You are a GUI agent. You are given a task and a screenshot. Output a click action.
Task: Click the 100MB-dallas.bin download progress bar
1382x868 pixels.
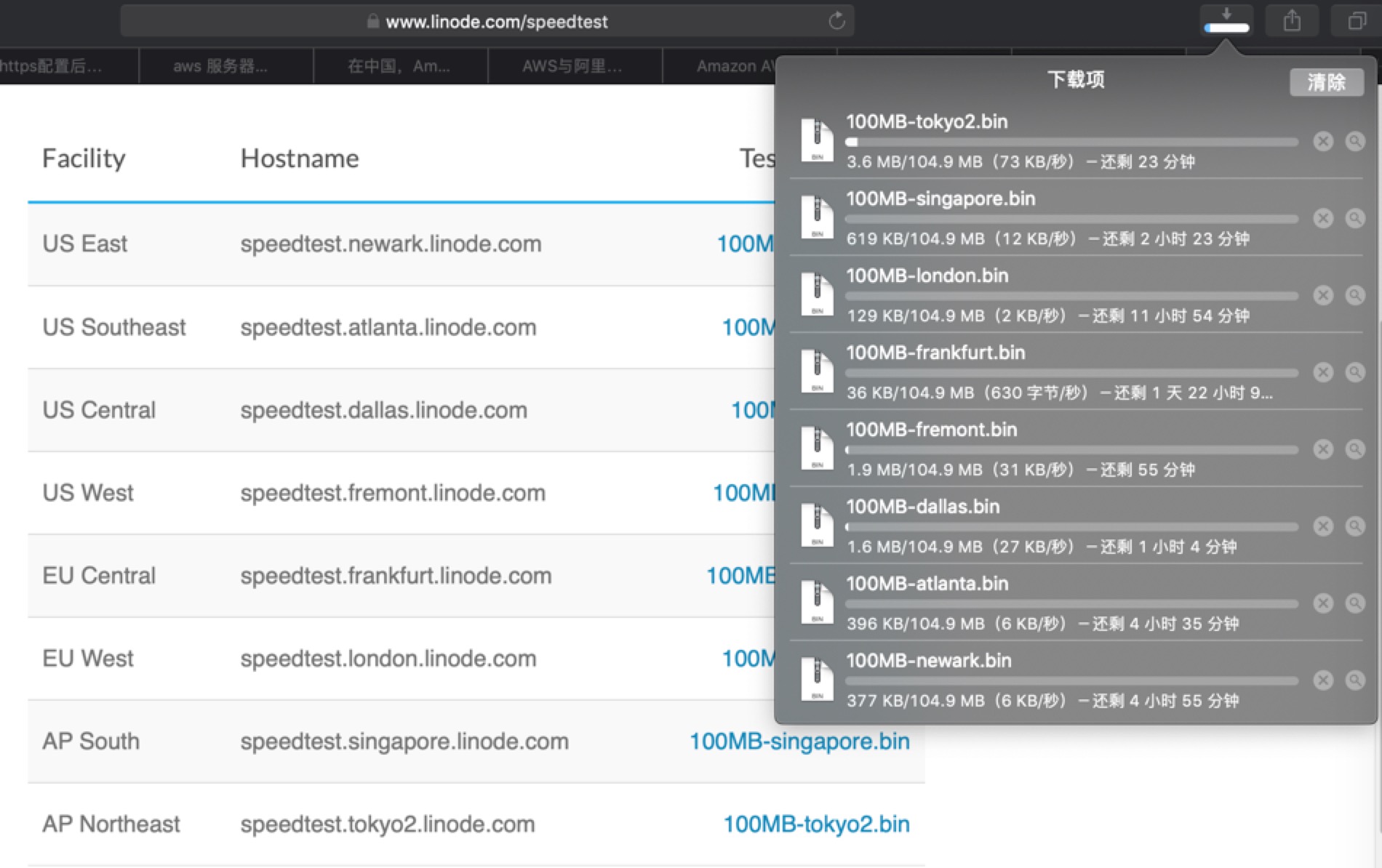tap(1071, 528)
